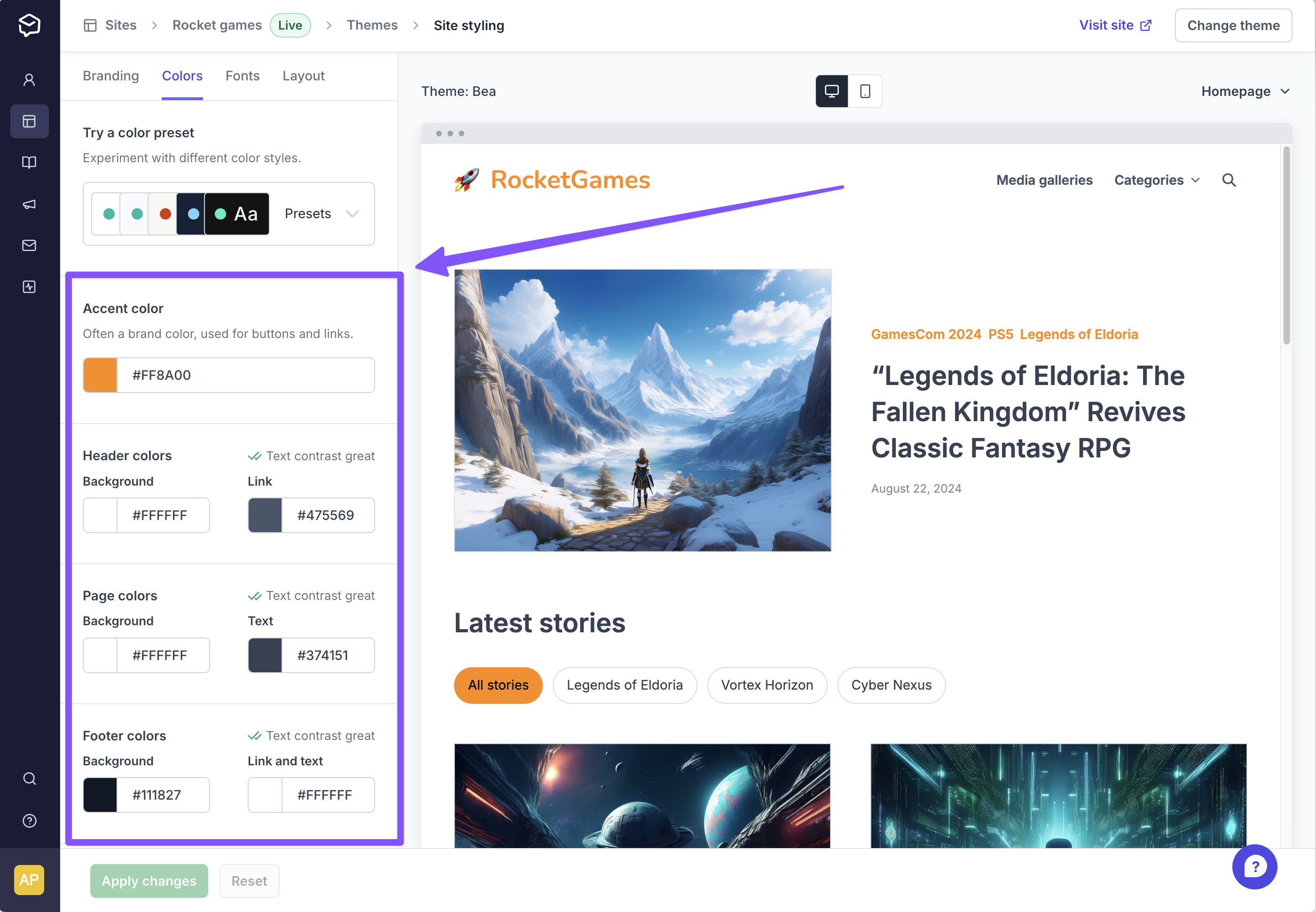Click the visit site external link icon
1316x912 pixels.
click(1148, 25)
